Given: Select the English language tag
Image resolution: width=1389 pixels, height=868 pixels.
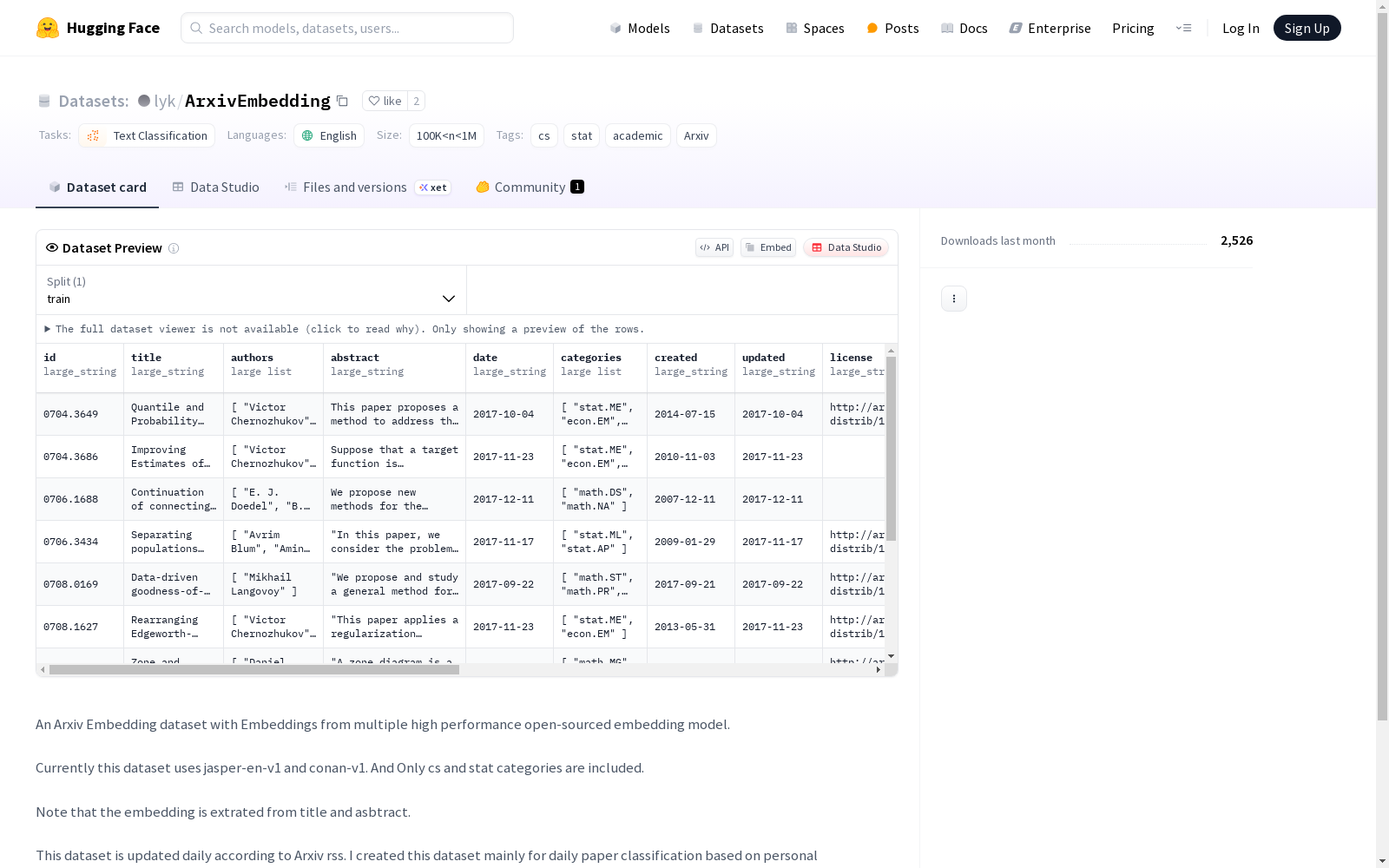Looking at the screenshot, I should point(329,135).
